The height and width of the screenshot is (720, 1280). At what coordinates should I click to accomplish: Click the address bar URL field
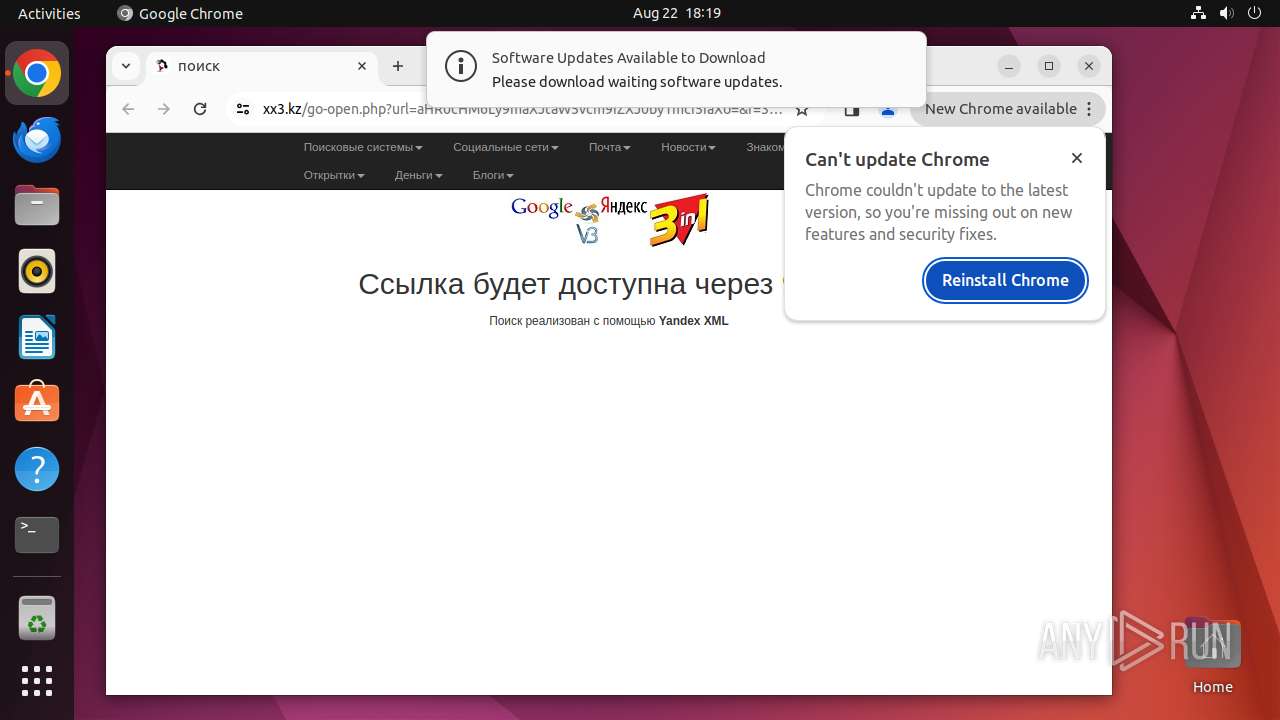coord(522,109)
